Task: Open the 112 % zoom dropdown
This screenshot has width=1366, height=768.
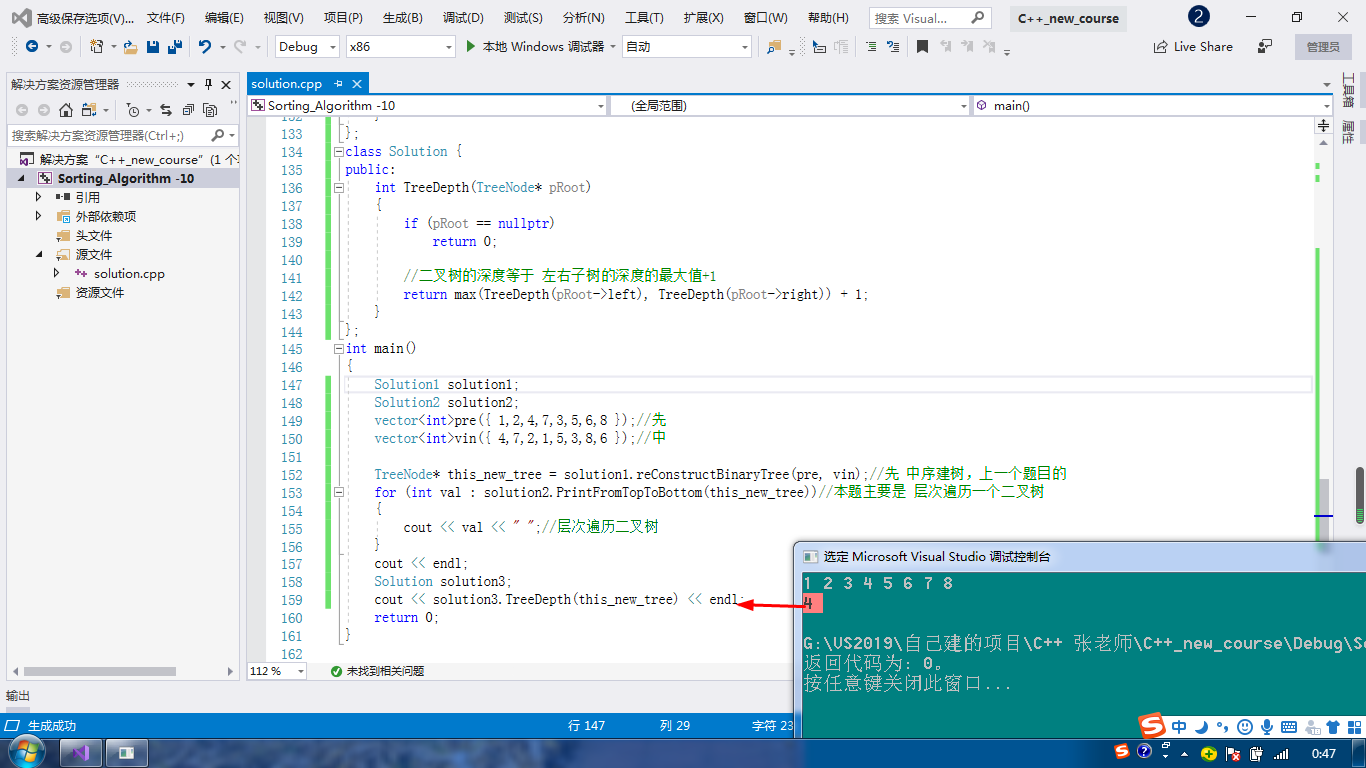Action: [x=301, y=671]
